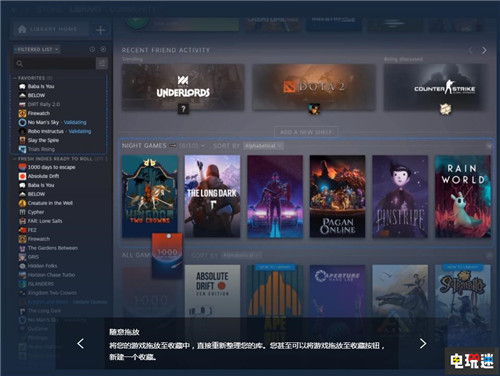
Task: Click 1000 days to escape icon
Action: click(x=22, y=167)
